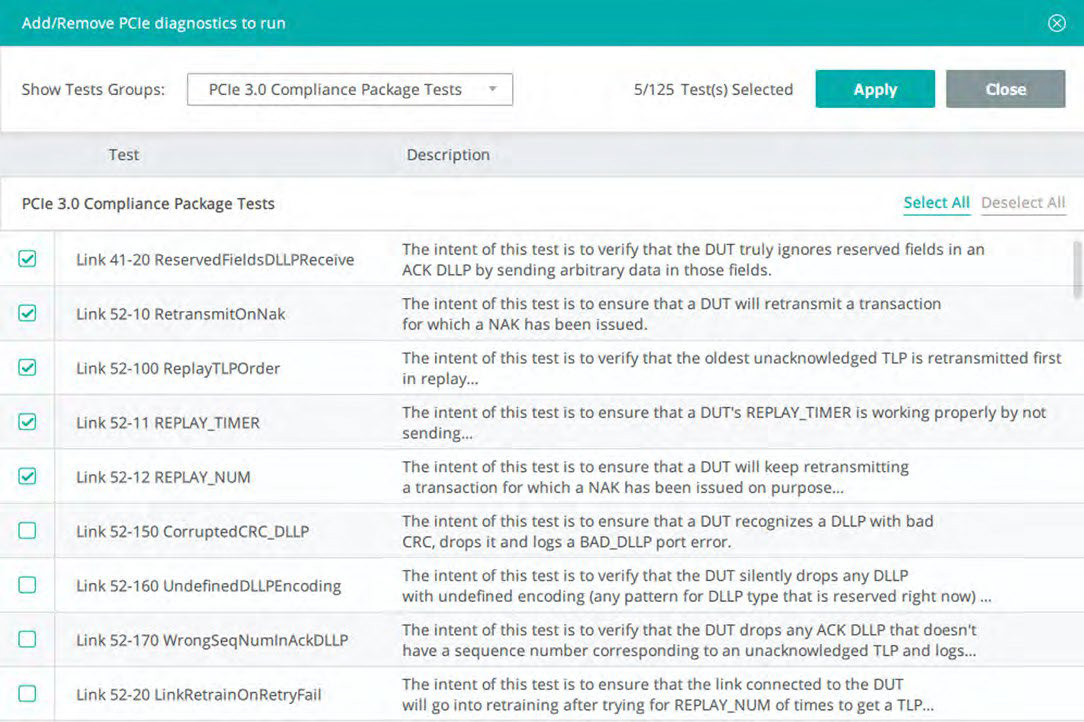Click description about link retraining after REPLAY_NUM tries

668,694
